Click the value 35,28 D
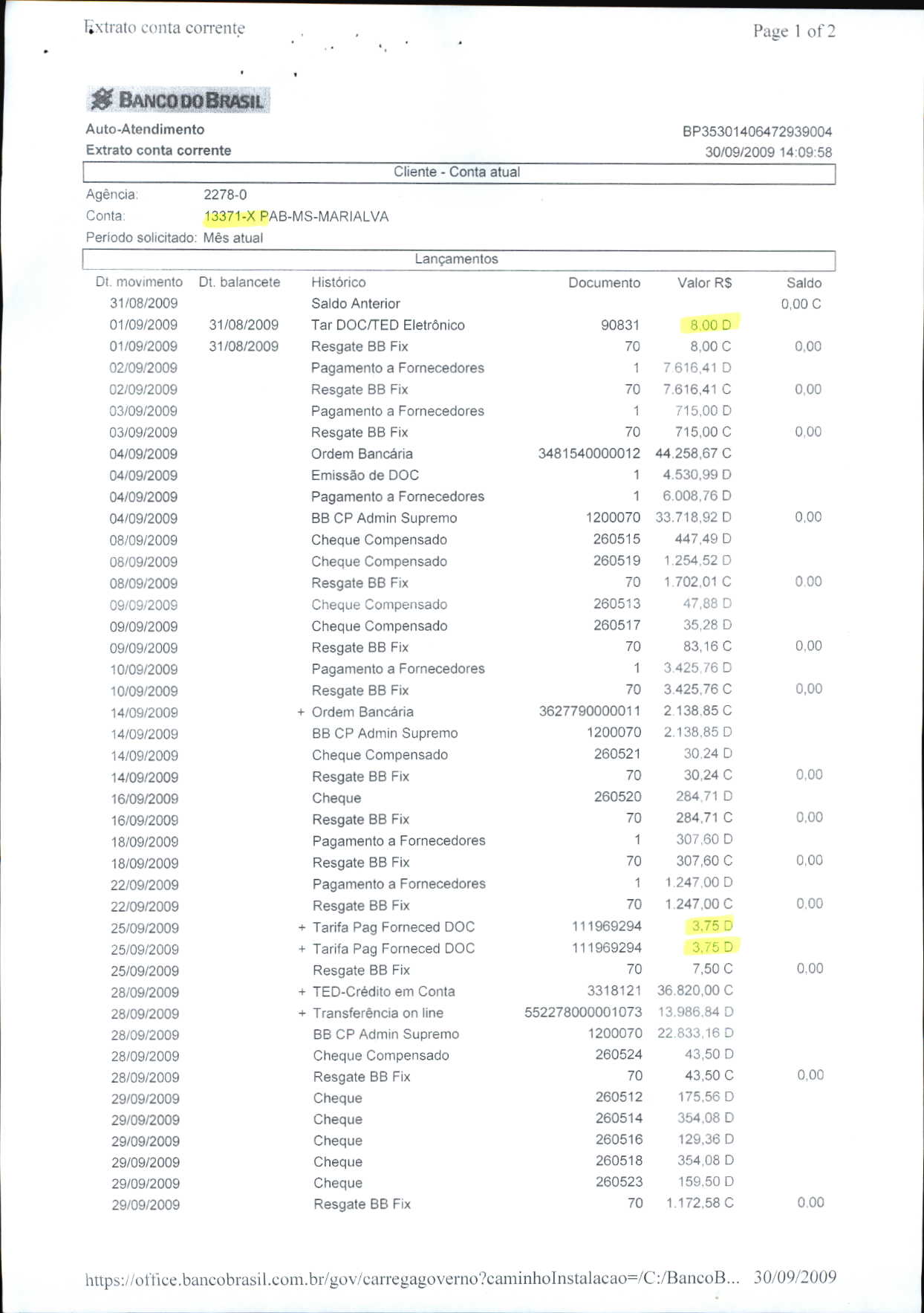924x1313 pixels. click(707, 626)
